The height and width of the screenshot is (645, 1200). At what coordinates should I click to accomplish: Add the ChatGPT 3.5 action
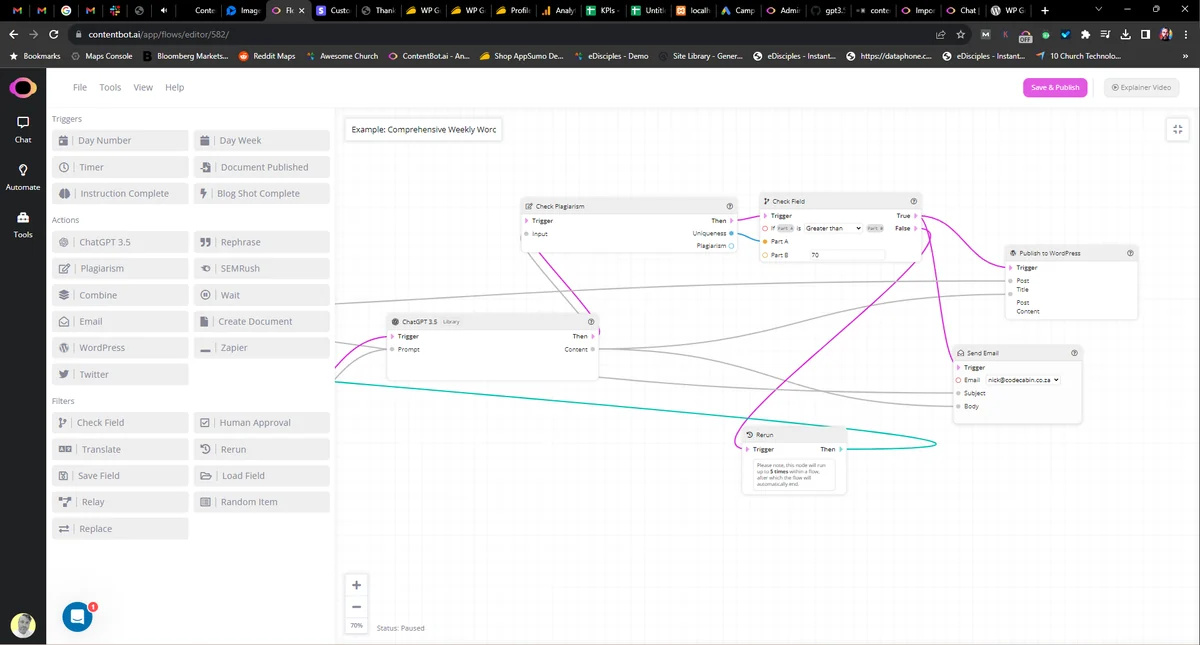120,242
